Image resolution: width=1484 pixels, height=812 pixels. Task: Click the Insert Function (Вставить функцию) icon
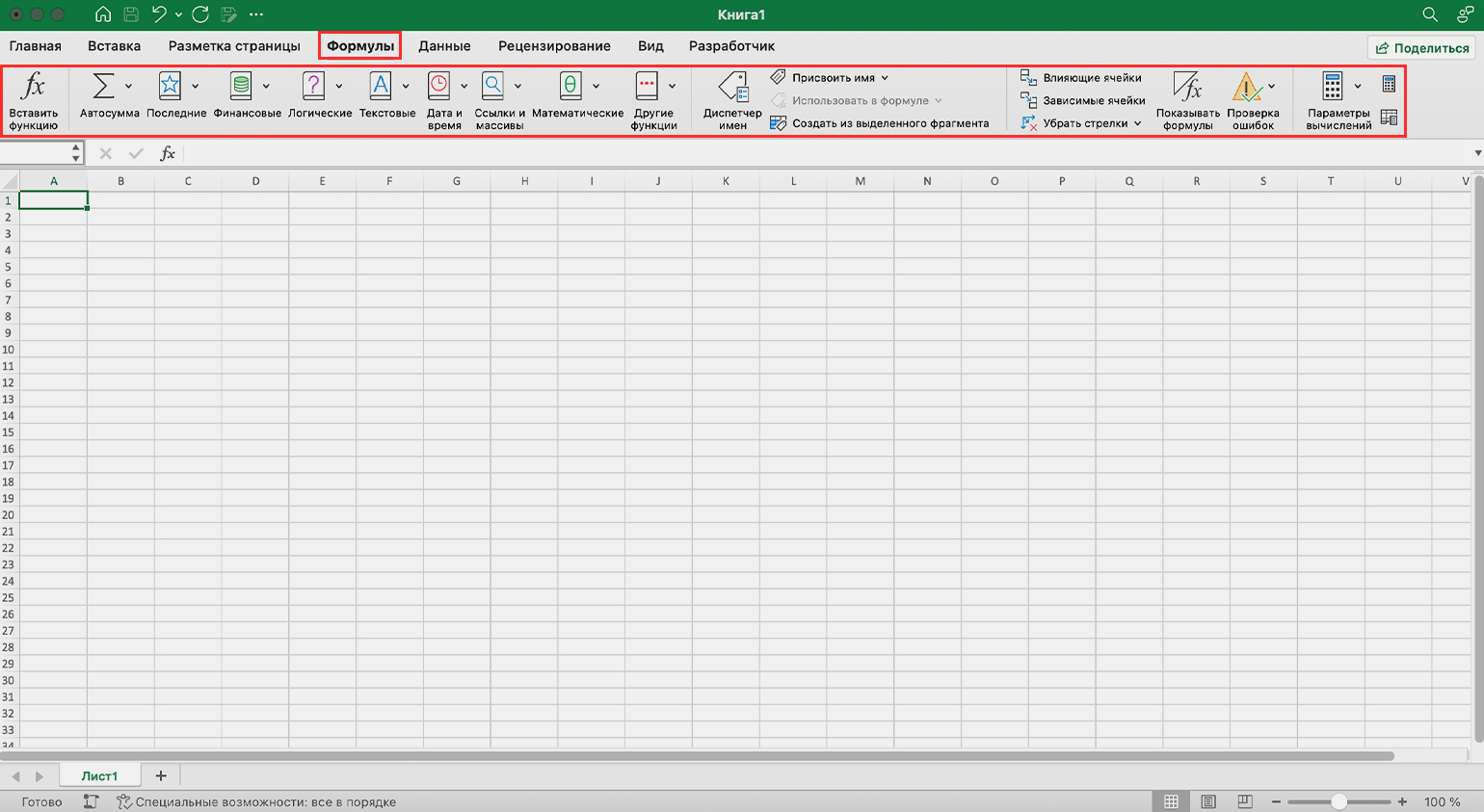click(x=33, y=87)
